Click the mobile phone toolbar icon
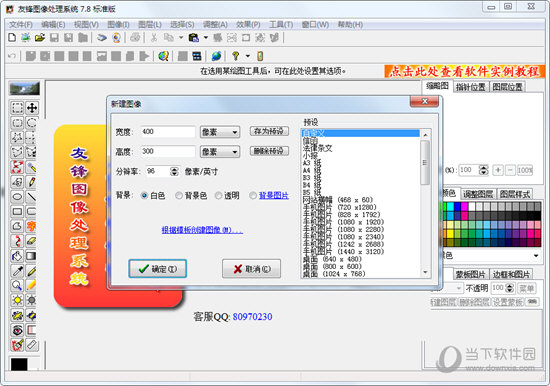Screen dimensions: 550x386 pos(260,56)
